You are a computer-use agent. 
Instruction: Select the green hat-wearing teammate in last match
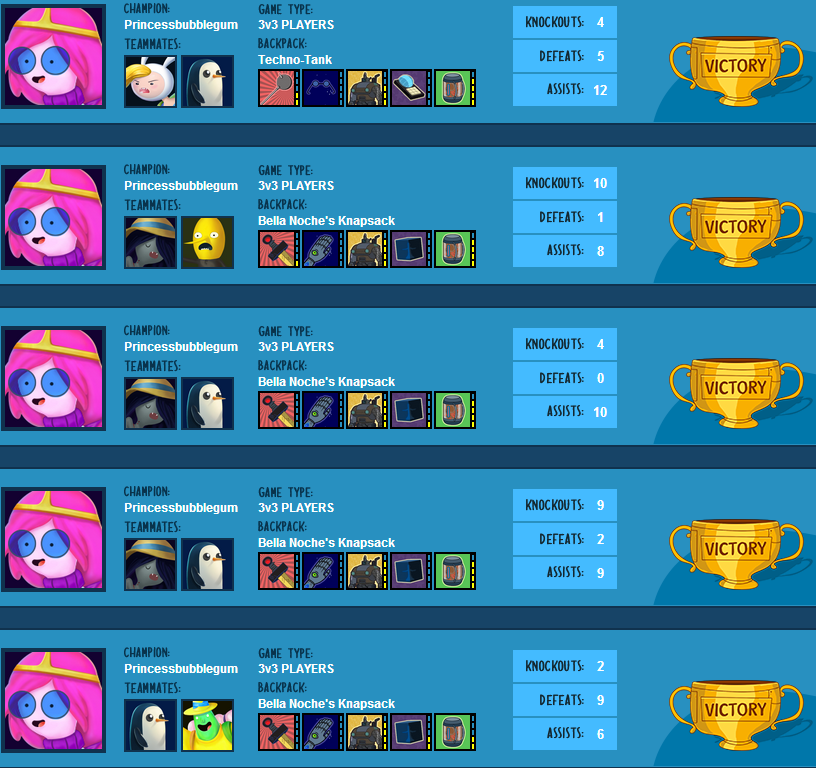point(208,725)
